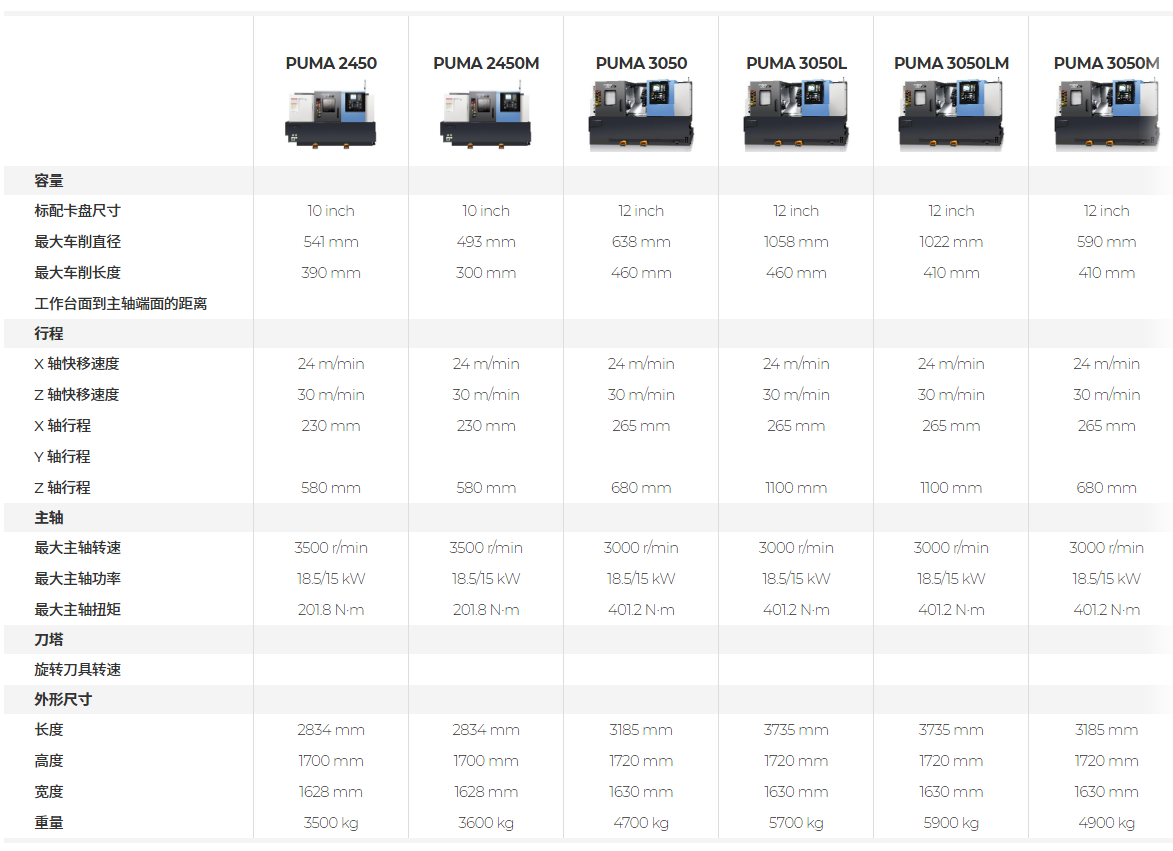The image size is (1173, 851).
Task: Select 12 inch chuck size under PUMA 3050M
Action: coord(1106,211)
